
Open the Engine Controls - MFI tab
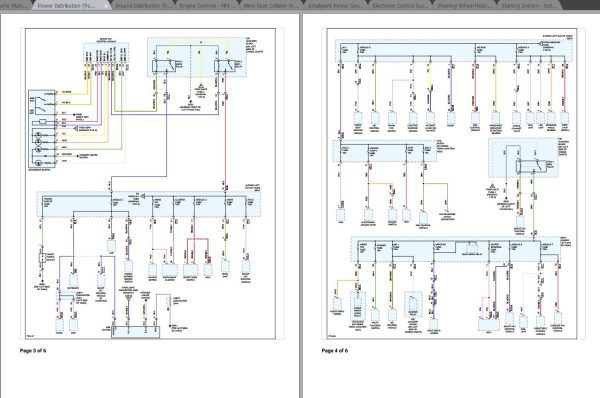(207, 5)
